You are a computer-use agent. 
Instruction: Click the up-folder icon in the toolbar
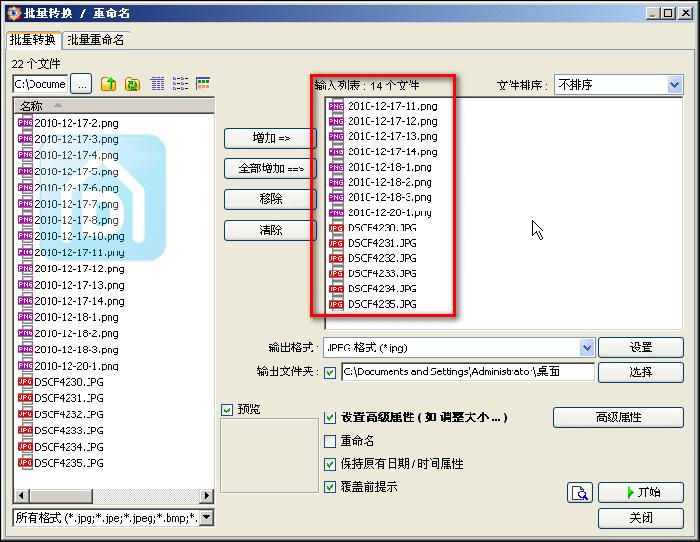coord(108,84)
